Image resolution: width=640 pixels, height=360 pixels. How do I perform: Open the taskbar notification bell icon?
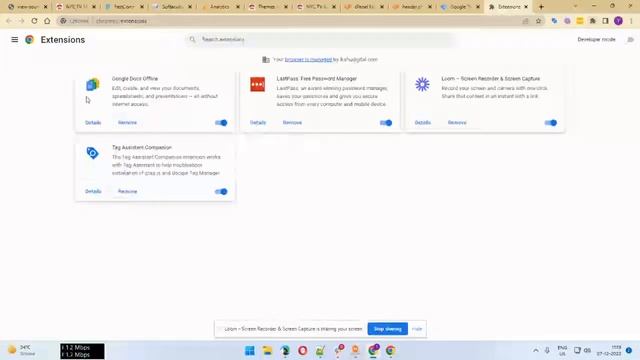pyautogui.click(x=629, y=350)
